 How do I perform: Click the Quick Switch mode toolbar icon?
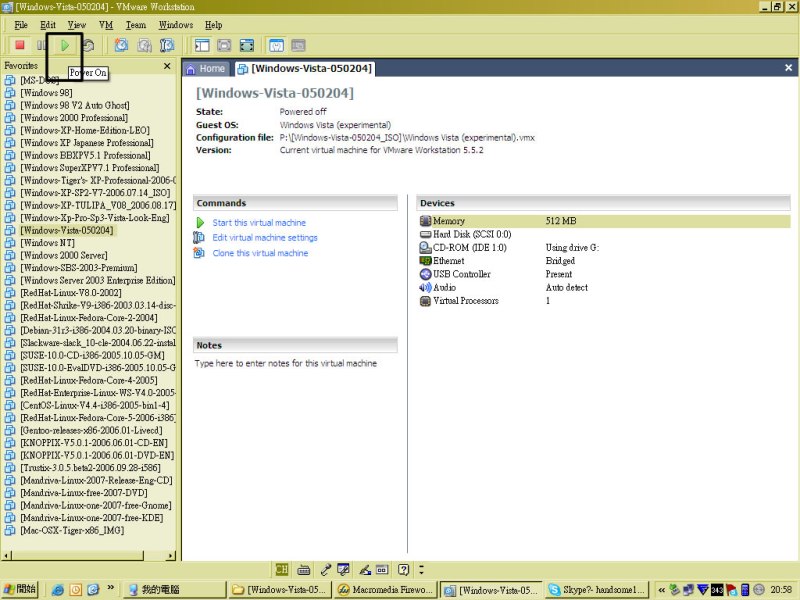[x=224, y=45]
